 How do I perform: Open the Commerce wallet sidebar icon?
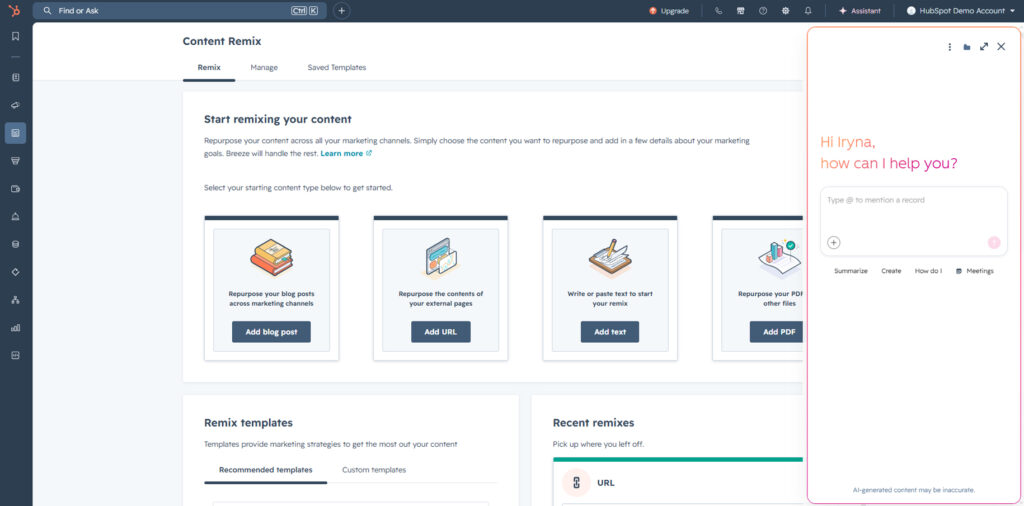click(x=16, y=189)
